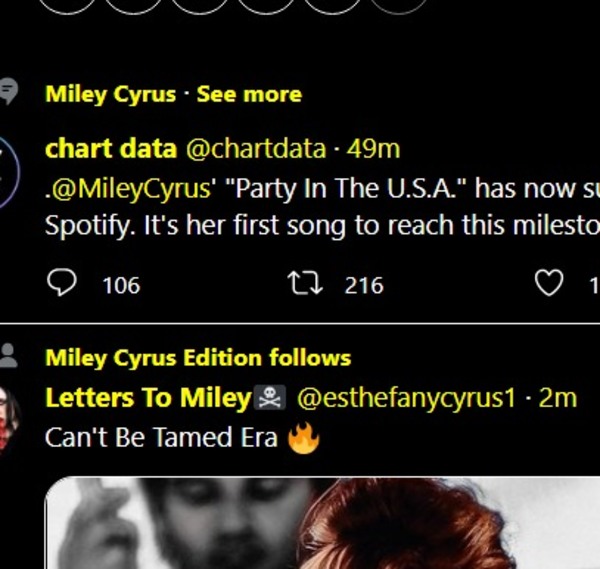Click the topic bubble icon beside Miley Cyrus
The width and height of the screenshot is (600, 569).
click(x=9, y=93)
